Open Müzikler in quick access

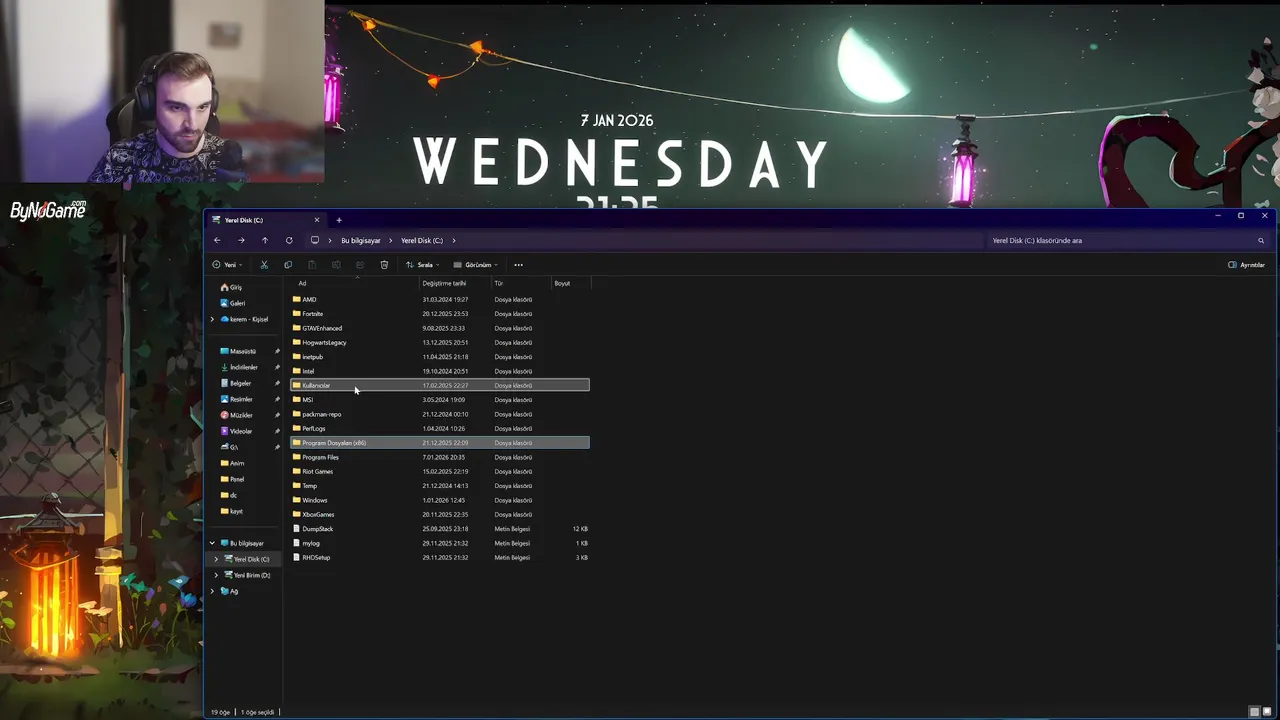(241, 415)
